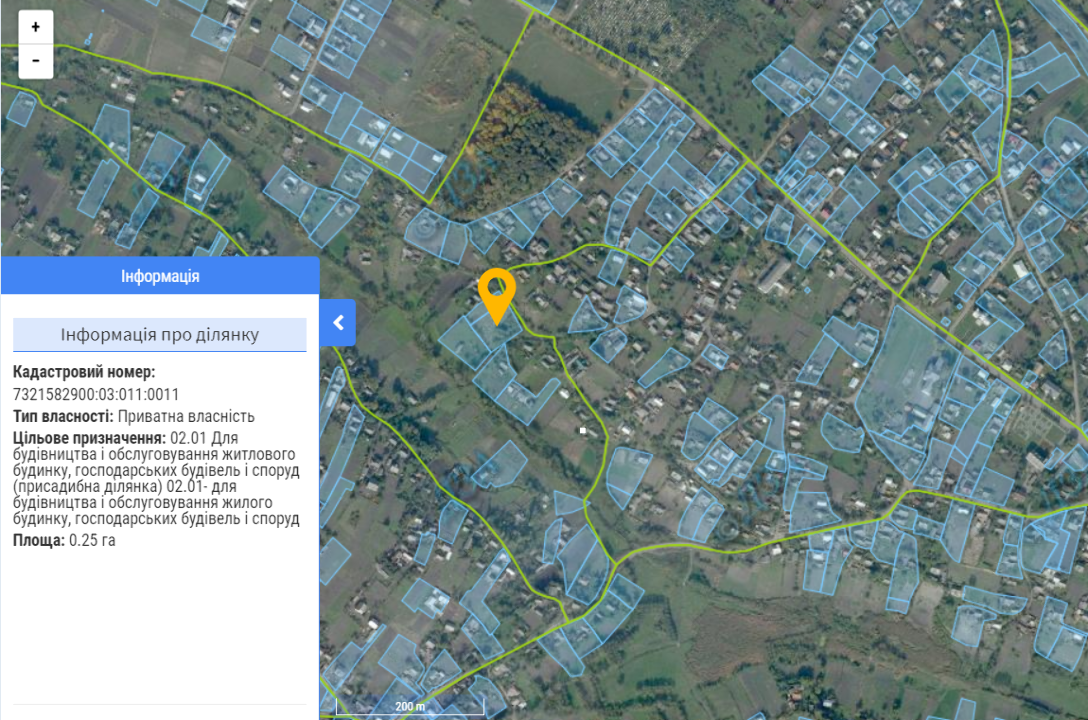Zoom out the map with minus button
Screen dimensions: 1088x720
[x=36, y=61]
